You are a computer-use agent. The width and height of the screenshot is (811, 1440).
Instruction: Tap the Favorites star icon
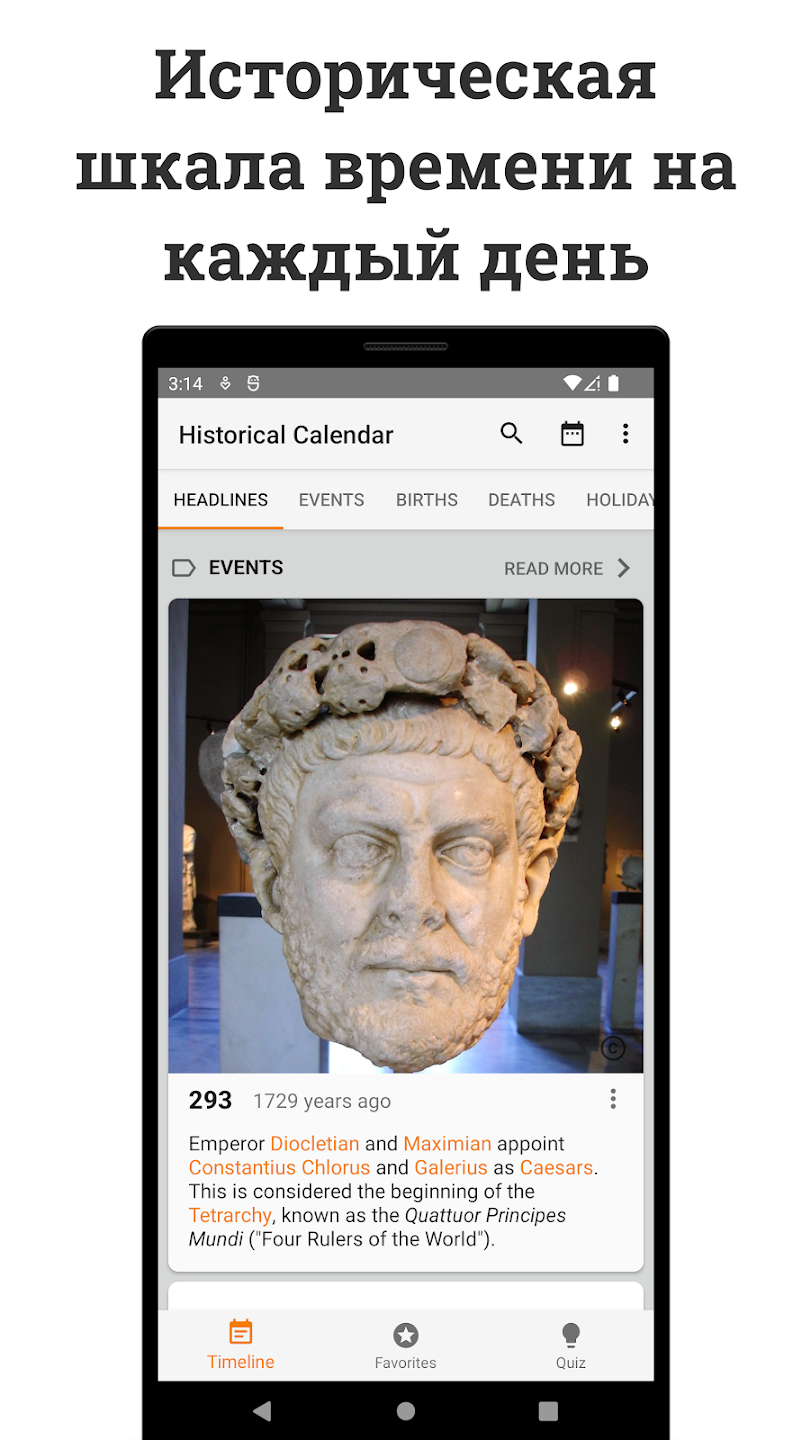point(405,1335)
